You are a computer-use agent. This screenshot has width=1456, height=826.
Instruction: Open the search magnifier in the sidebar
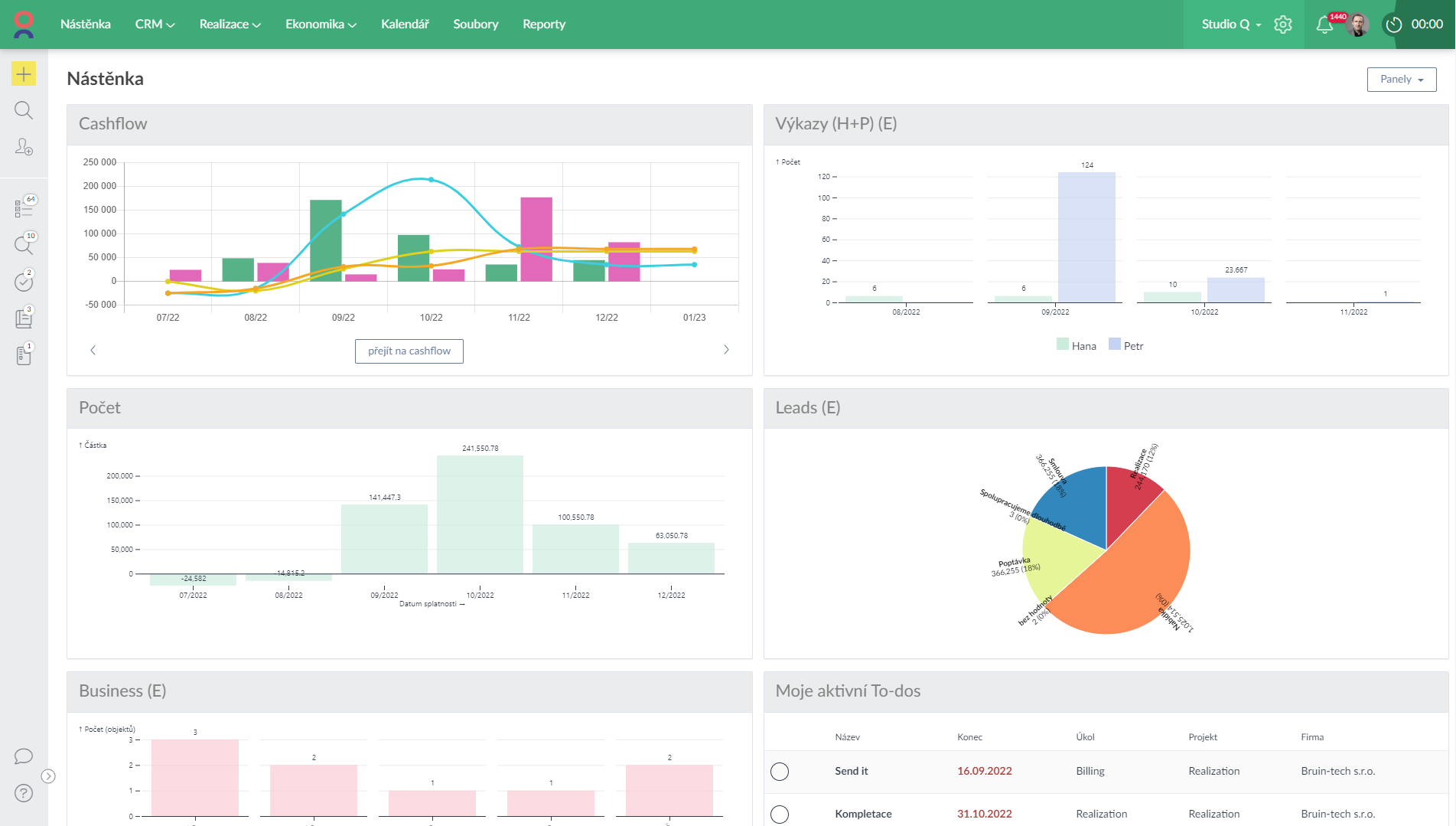[24, 111]
